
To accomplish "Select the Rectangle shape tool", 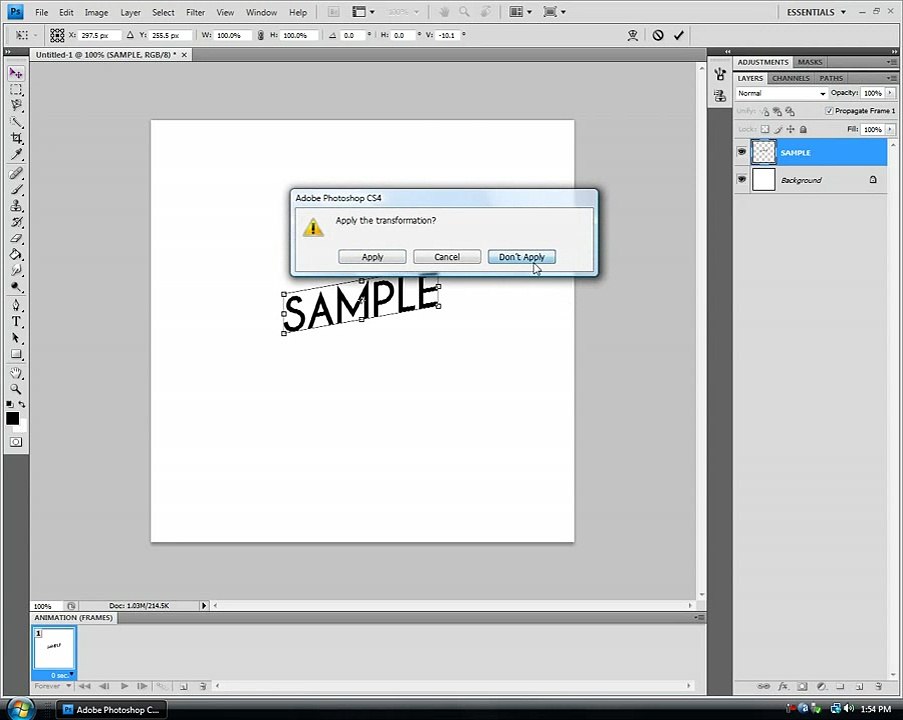I will coord(16,354).
